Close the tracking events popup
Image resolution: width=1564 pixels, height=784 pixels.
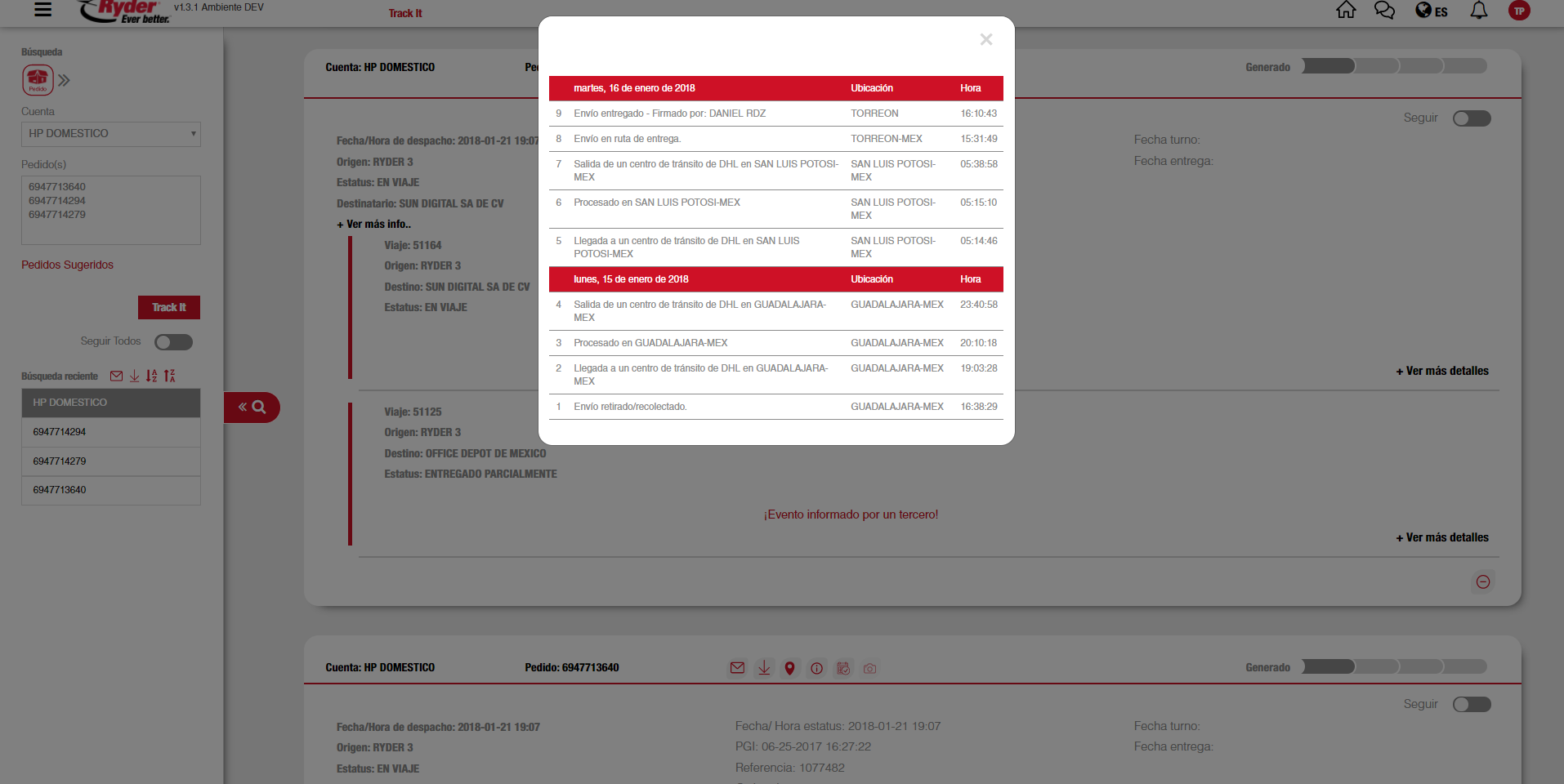pyautogui.click(x=985, y=39)
